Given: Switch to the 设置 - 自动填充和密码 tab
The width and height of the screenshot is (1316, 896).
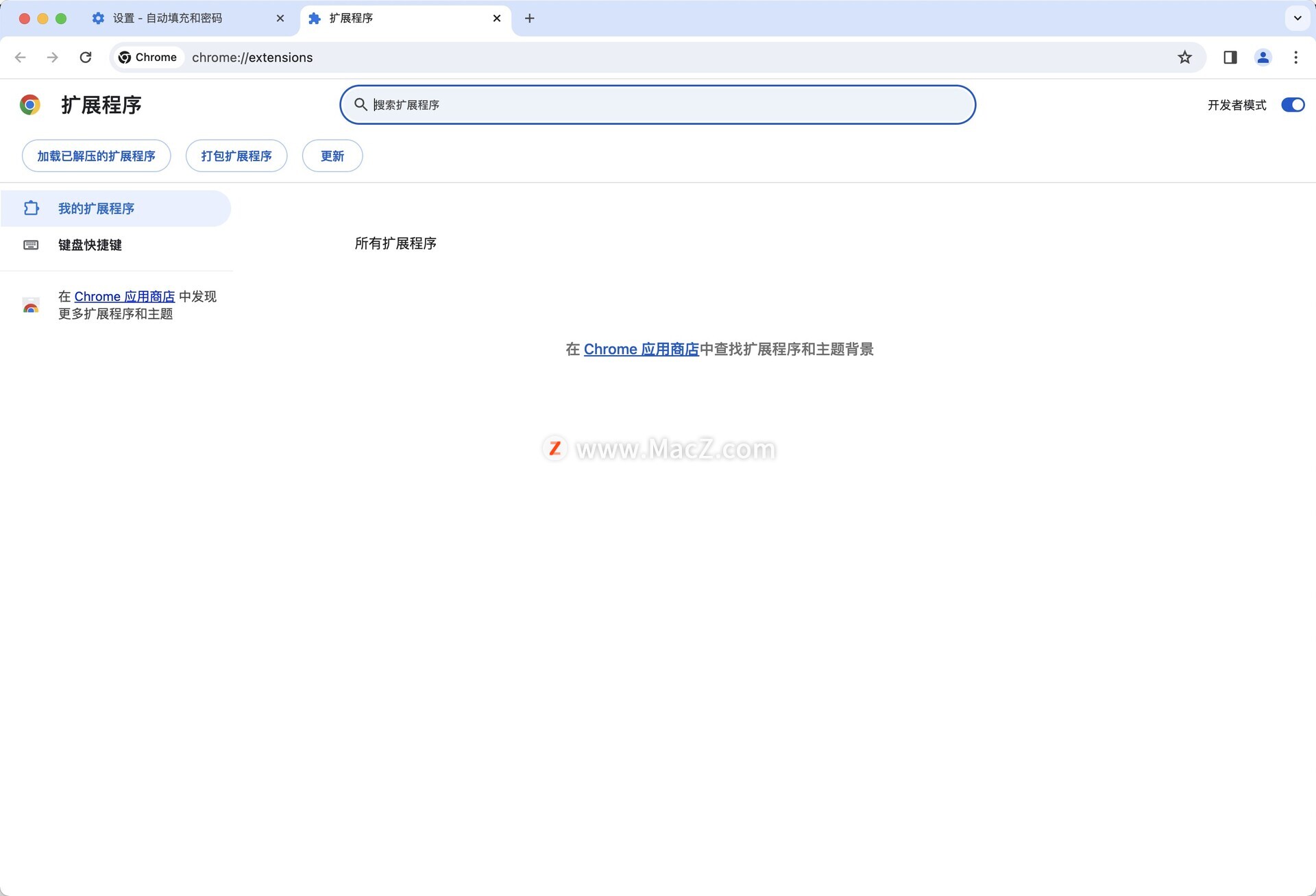Looking at the screenshot, I should (x=188, y=19).
